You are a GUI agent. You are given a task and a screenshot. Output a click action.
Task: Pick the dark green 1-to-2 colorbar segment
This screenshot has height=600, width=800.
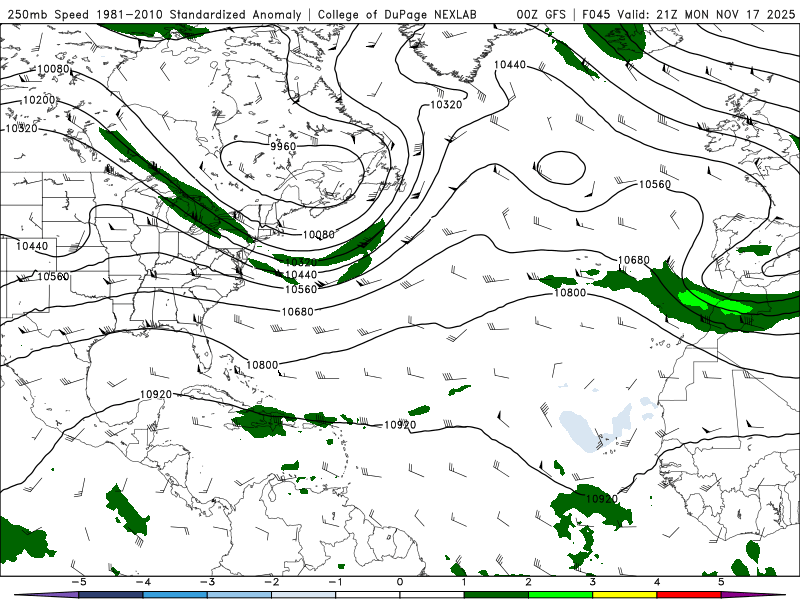pos(496,595)
